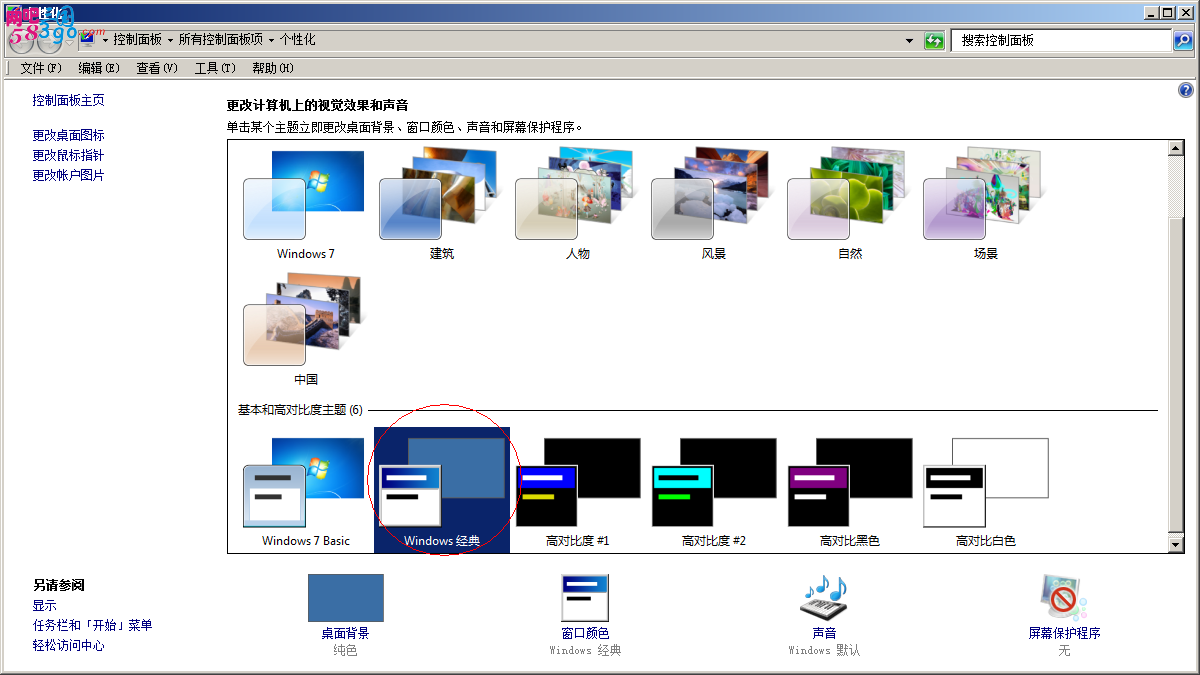Click the 基本和高对比度主题 (6) heading
1200x675 pixels.
click(x=300, y=410)
